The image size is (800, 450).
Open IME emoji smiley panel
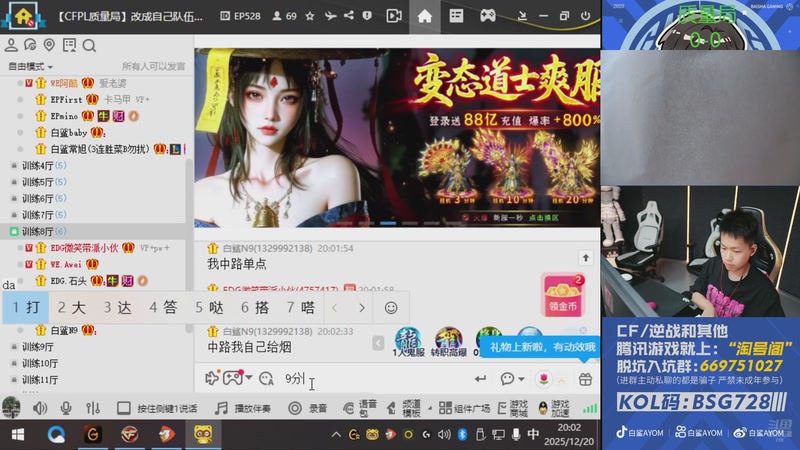pos(391,308)
